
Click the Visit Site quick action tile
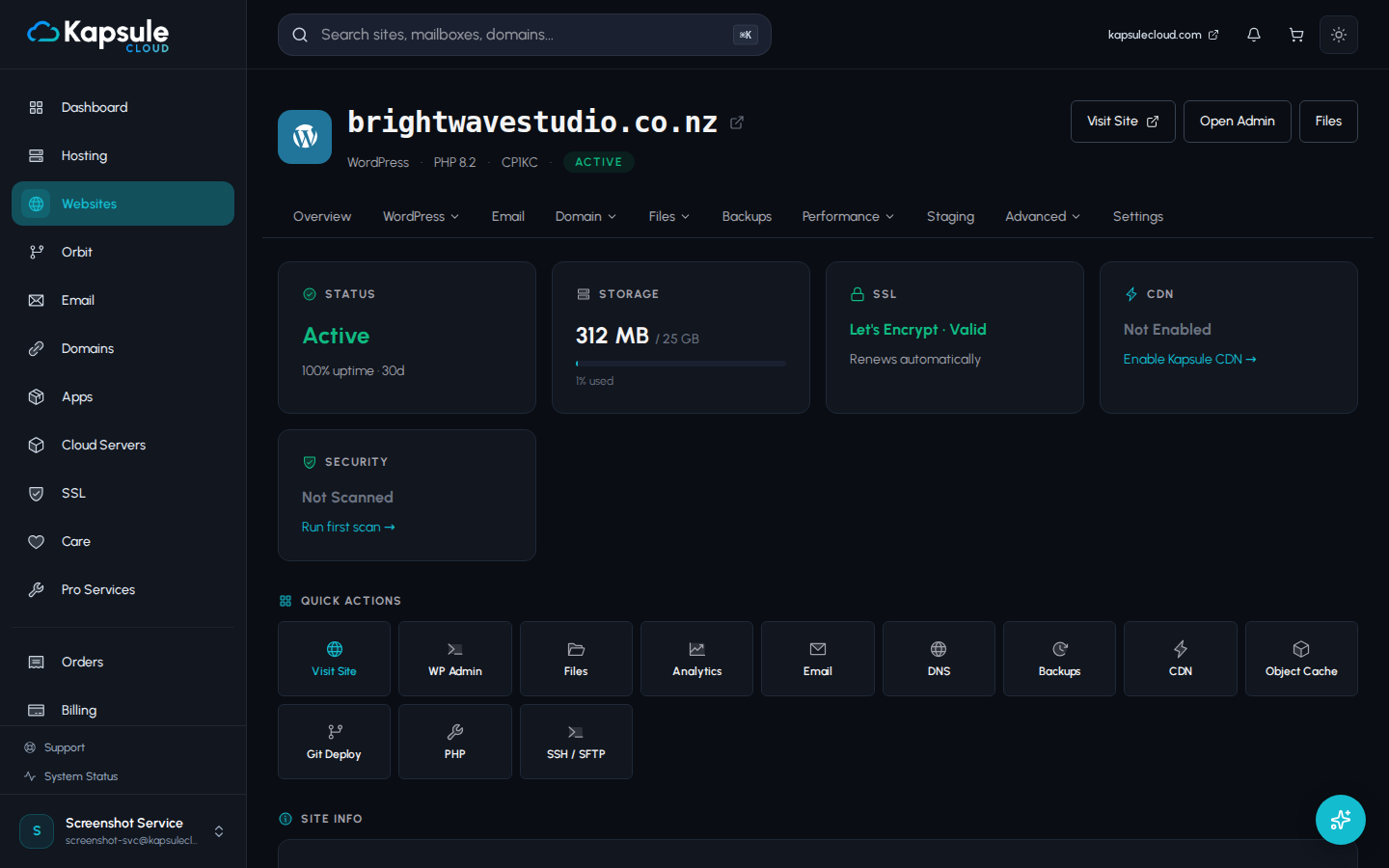(x=334, y=659)
